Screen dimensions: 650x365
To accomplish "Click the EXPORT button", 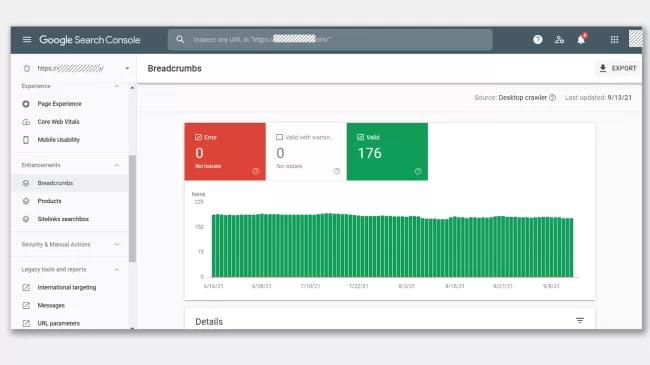I will (x=618, y=68).
